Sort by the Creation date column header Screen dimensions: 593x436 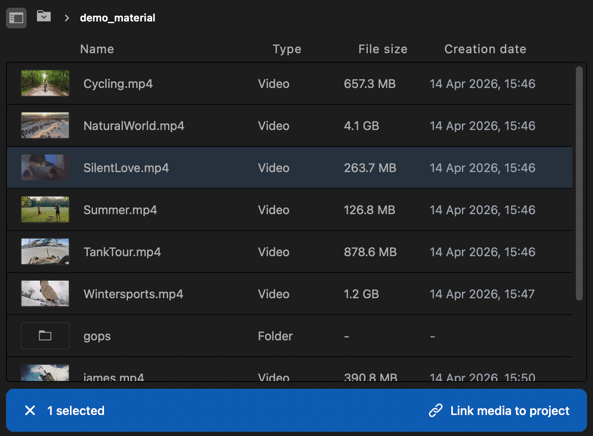485,49
